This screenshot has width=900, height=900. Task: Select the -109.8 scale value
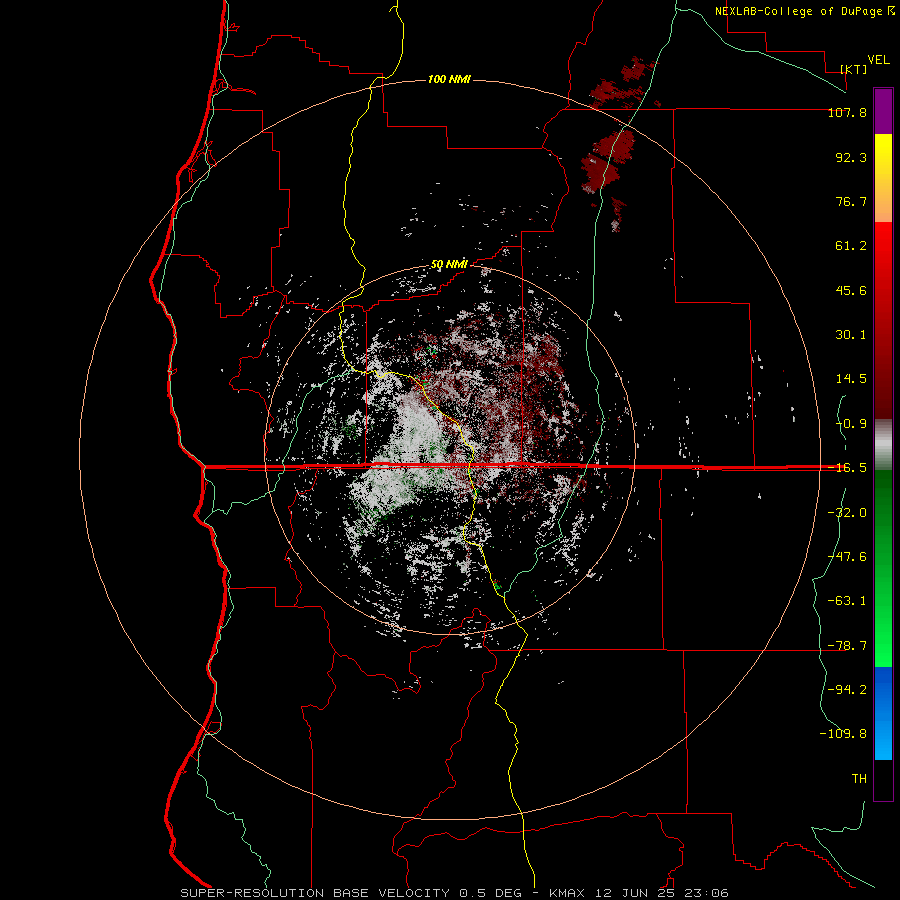(x=843, y=734)
